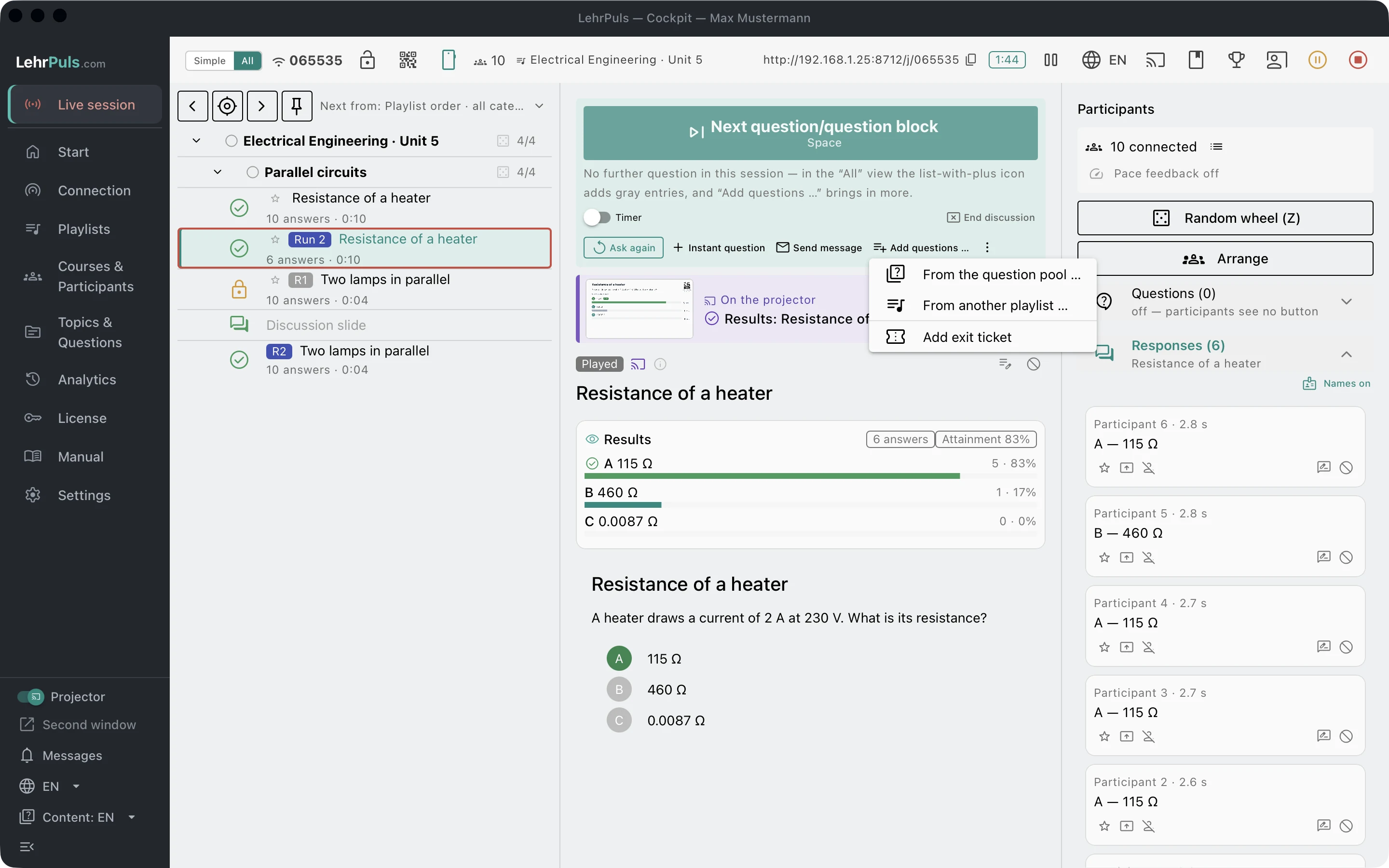Toggle the Projector switch
This screenshot has width=1389, height=868.
(30, 696)
